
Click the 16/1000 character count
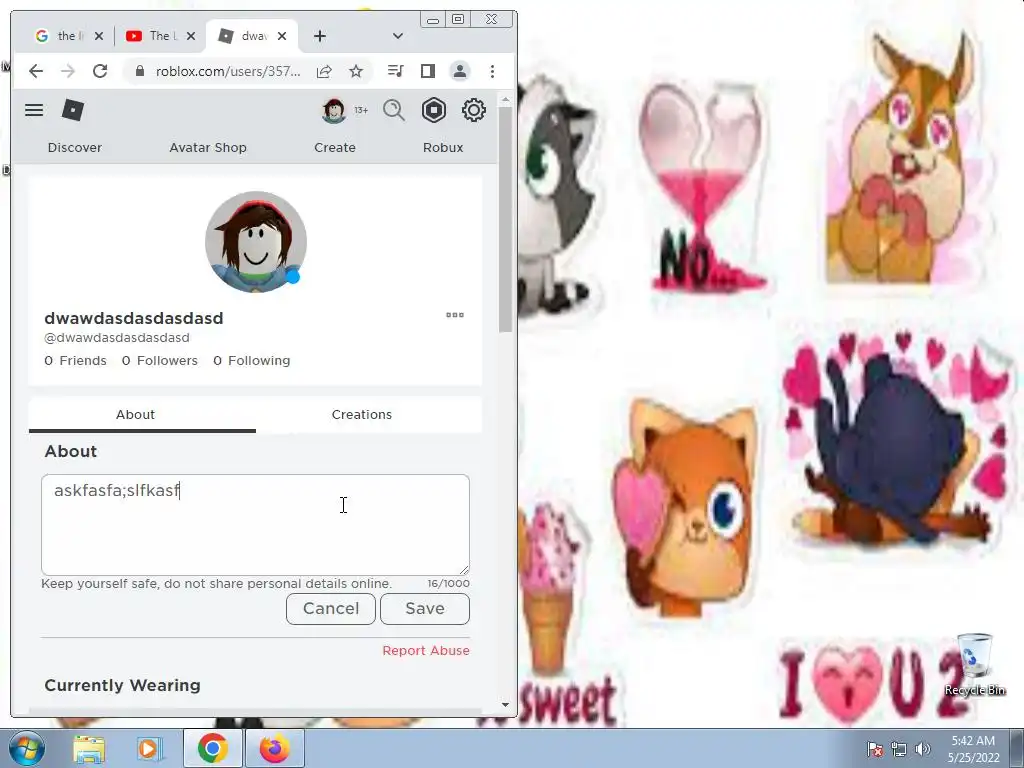pyautogui.click(x=448, y=583)
